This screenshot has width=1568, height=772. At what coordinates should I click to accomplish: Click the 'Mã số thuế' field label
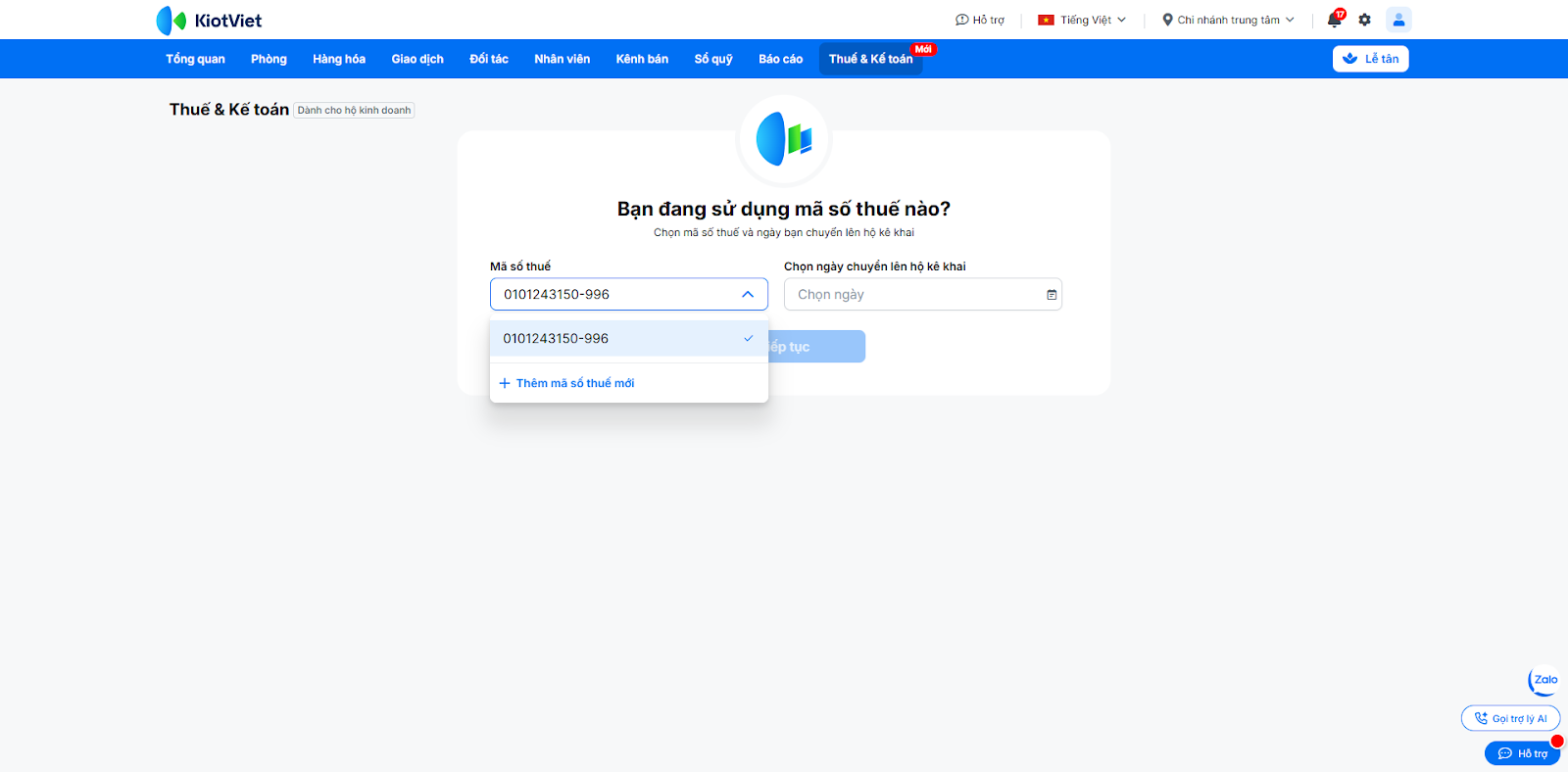(520, 266)
